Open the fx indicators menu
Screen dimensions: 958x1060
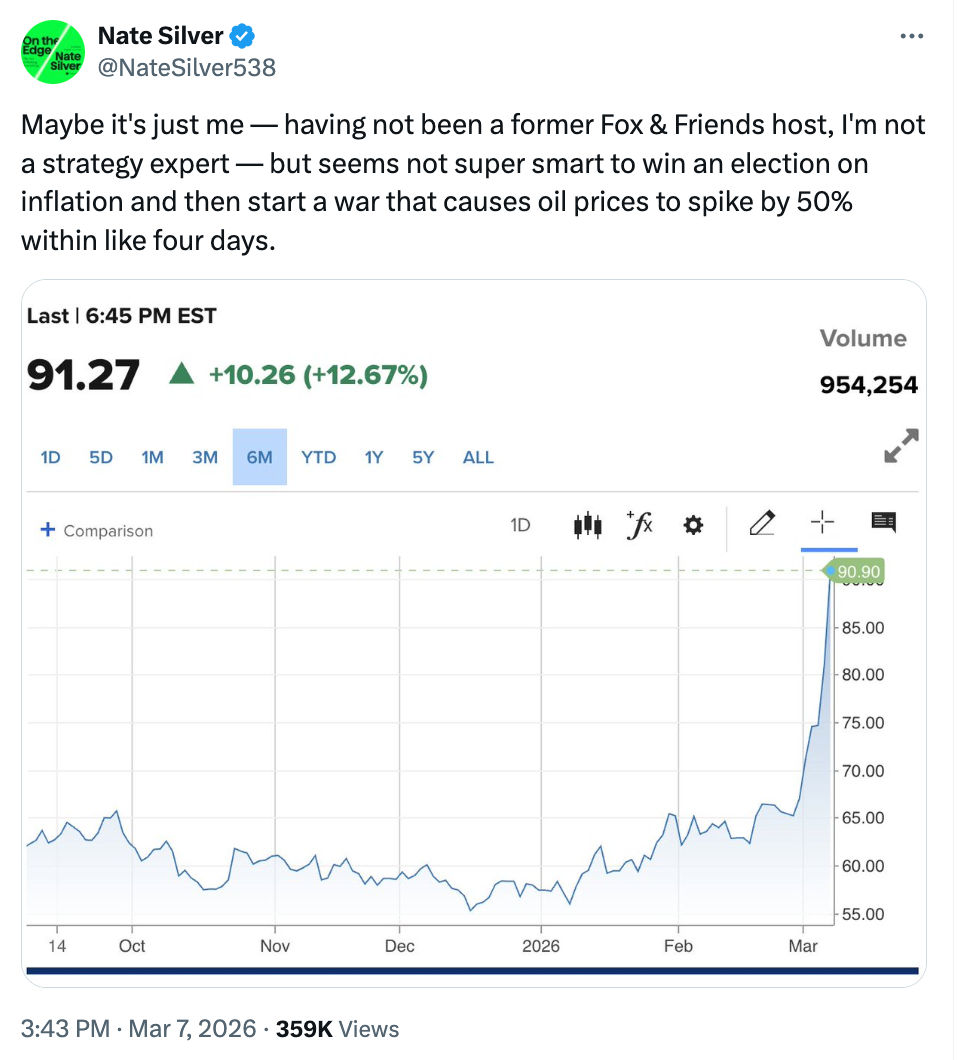[639, 523]
